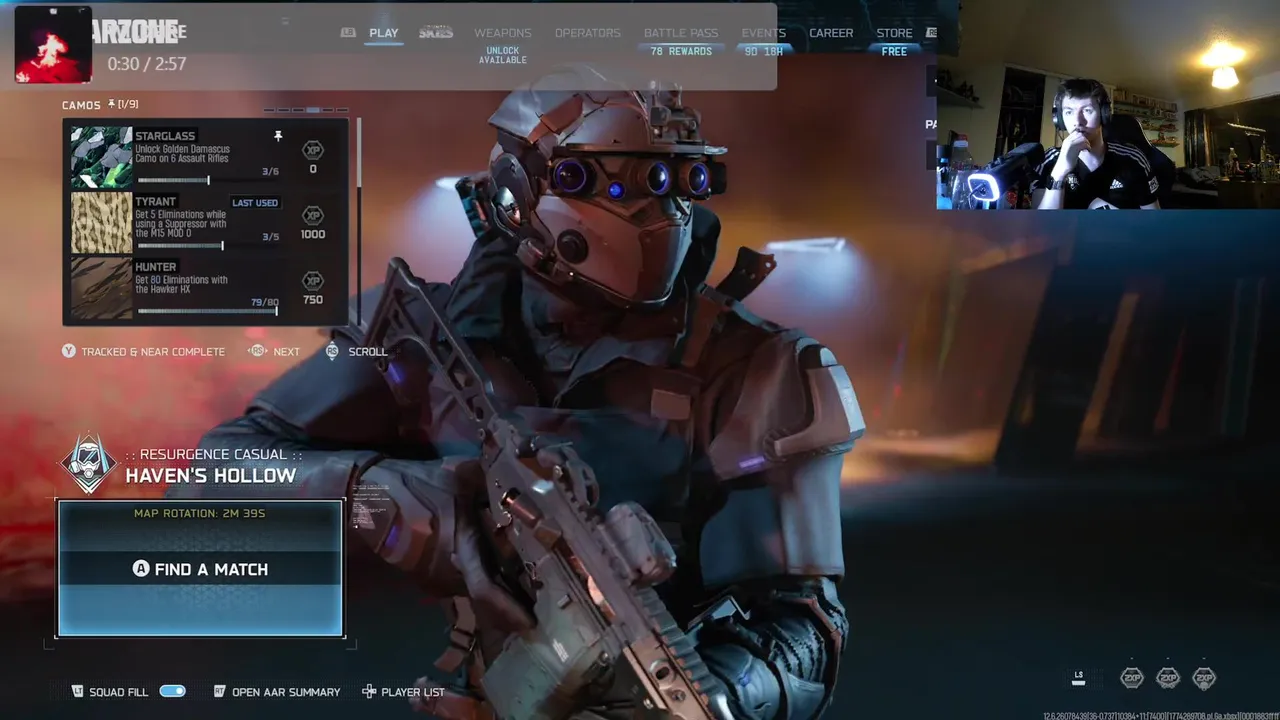Click the Starglass 3/6 progress bar
Image resolution: width=1280 pixels, height=720 pixels.
pos(208,181)
